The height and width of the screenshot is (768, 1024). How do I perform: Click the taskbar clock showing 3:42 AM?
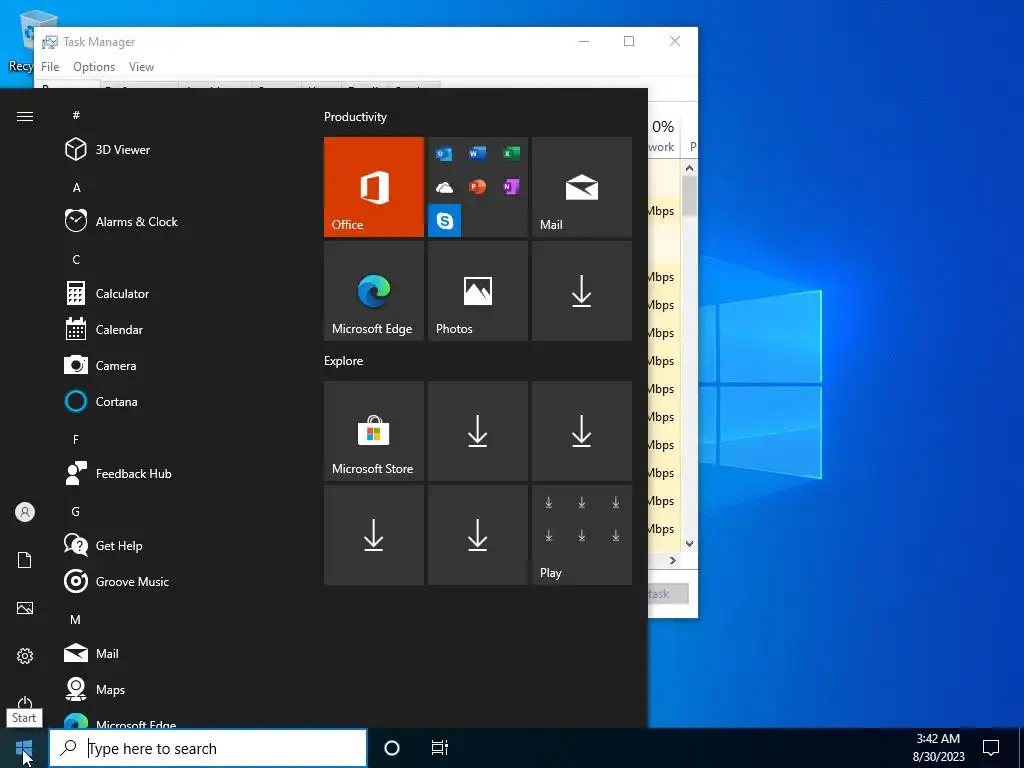tap(938, 748)
